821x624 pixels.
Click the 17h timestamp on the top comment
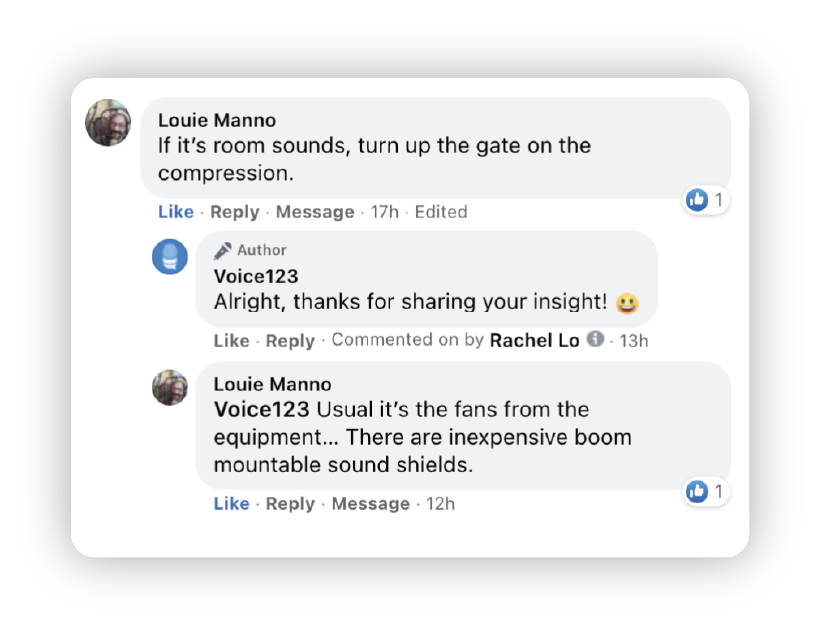click(387, 212)
